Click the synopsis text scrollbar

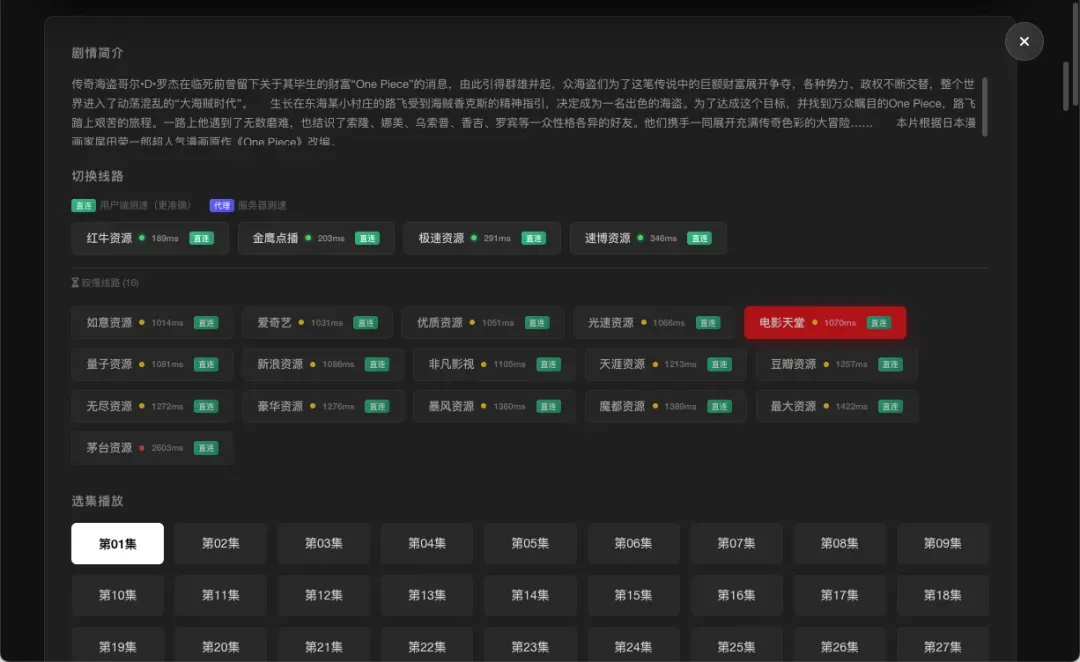985,107
